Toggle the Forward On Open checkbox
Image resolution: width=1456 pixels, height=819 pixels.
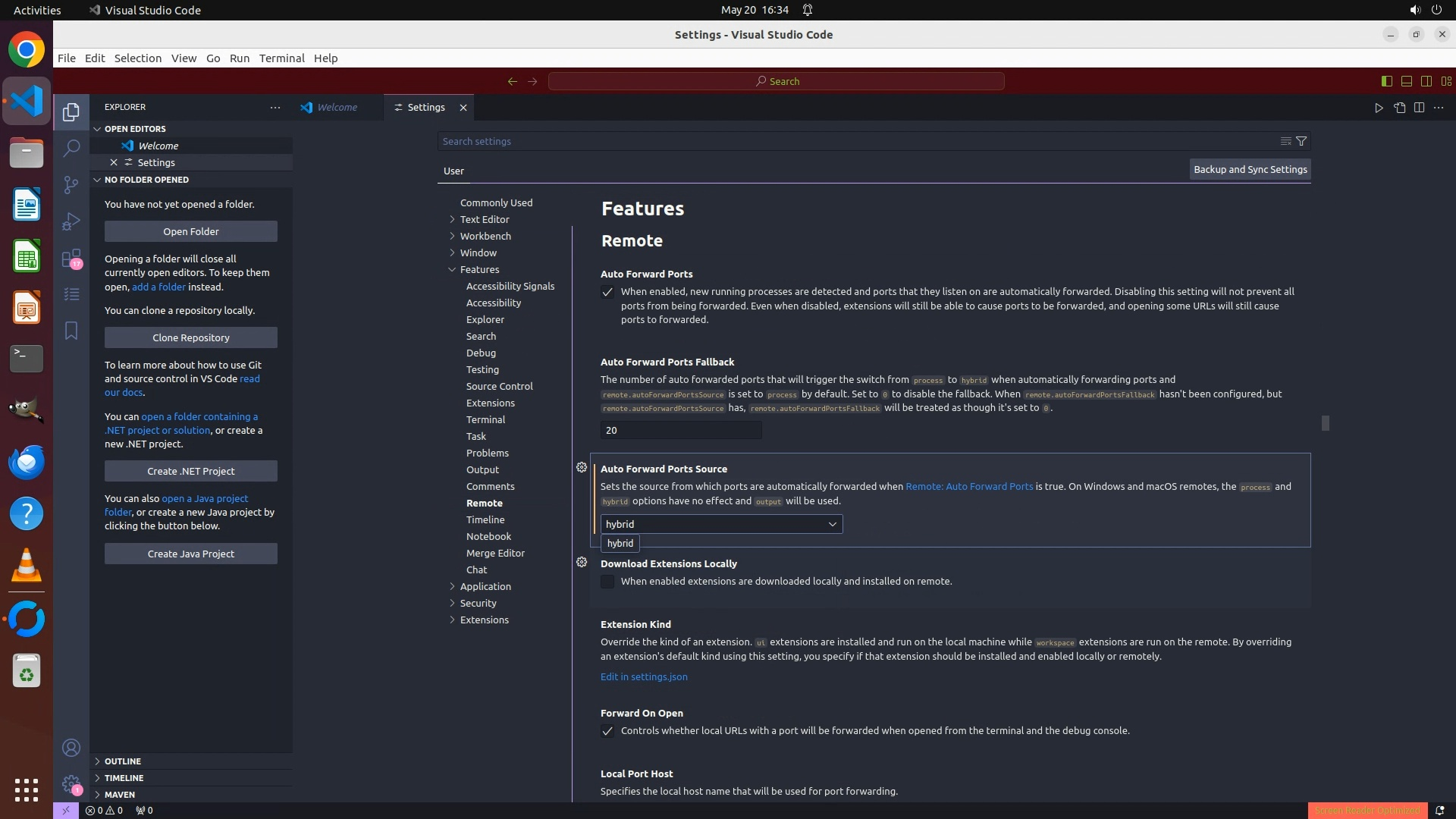[607, 731]
